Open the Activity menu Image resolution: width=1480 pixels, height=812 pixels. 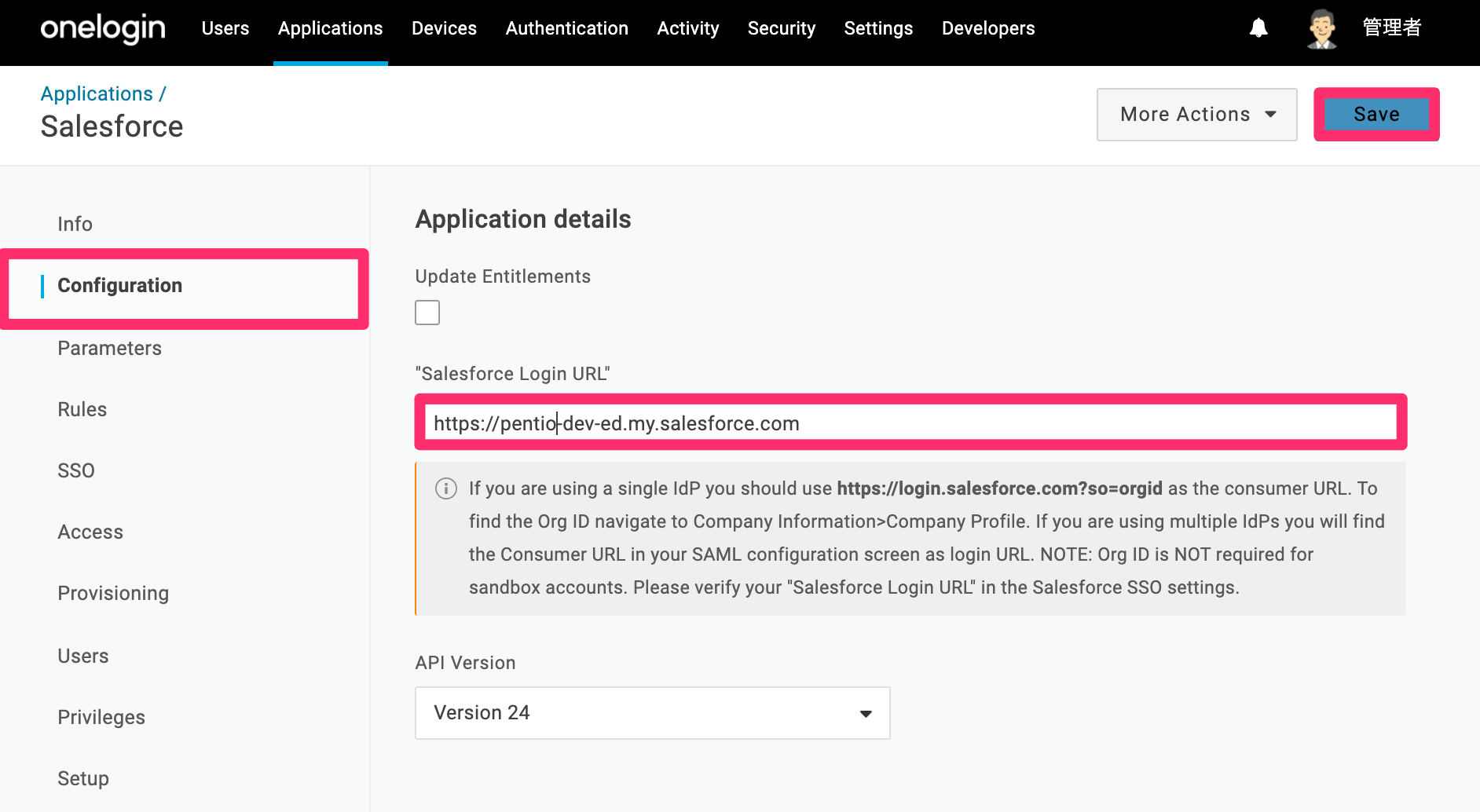tap(687, 28)
